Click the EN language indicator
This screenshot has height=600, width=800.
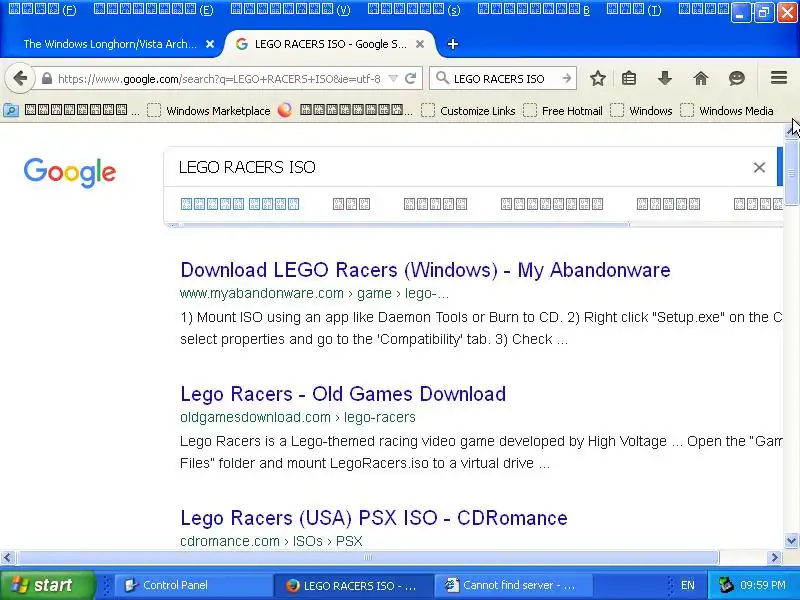687,585
